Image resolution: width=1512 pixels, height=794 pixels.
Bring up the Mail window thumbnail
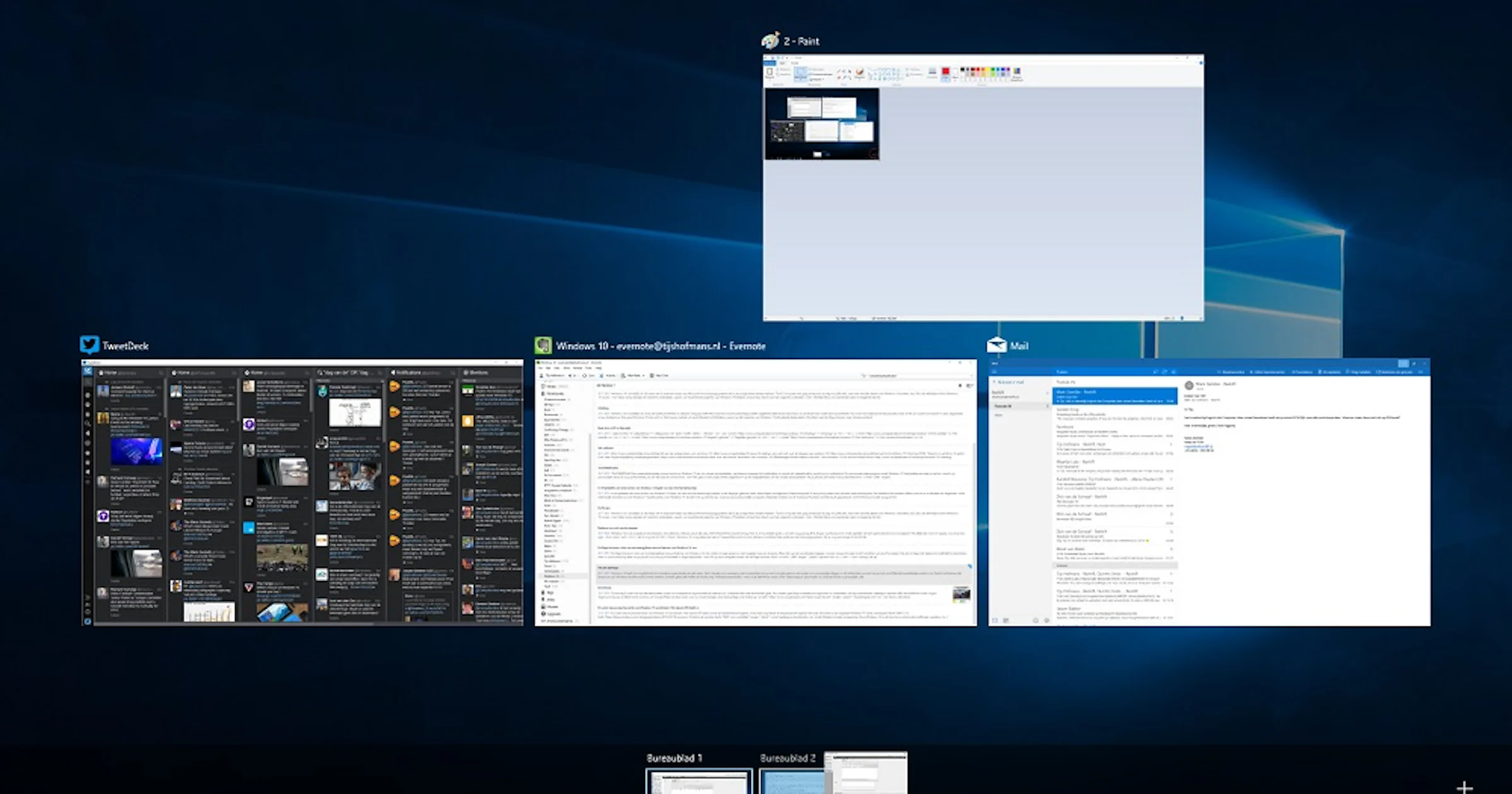tap(1209, 492)
